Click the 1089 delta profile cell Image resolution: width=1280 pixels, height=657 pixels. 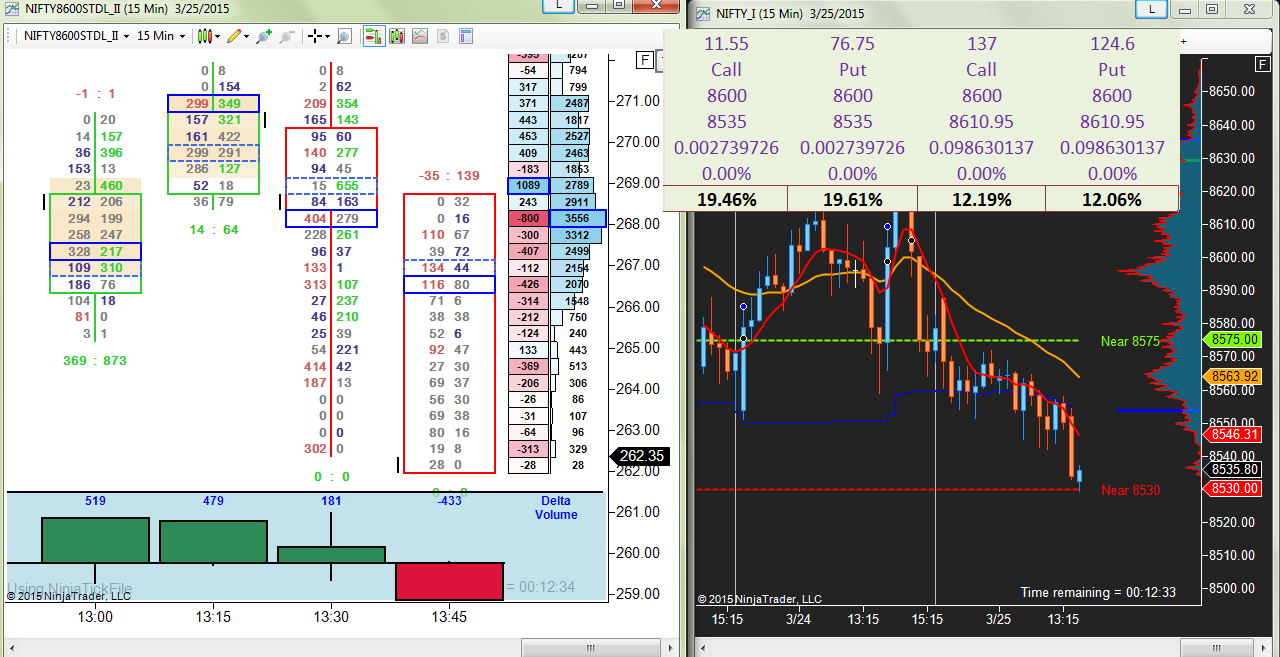pyautogui.click(x=529, y=186)
